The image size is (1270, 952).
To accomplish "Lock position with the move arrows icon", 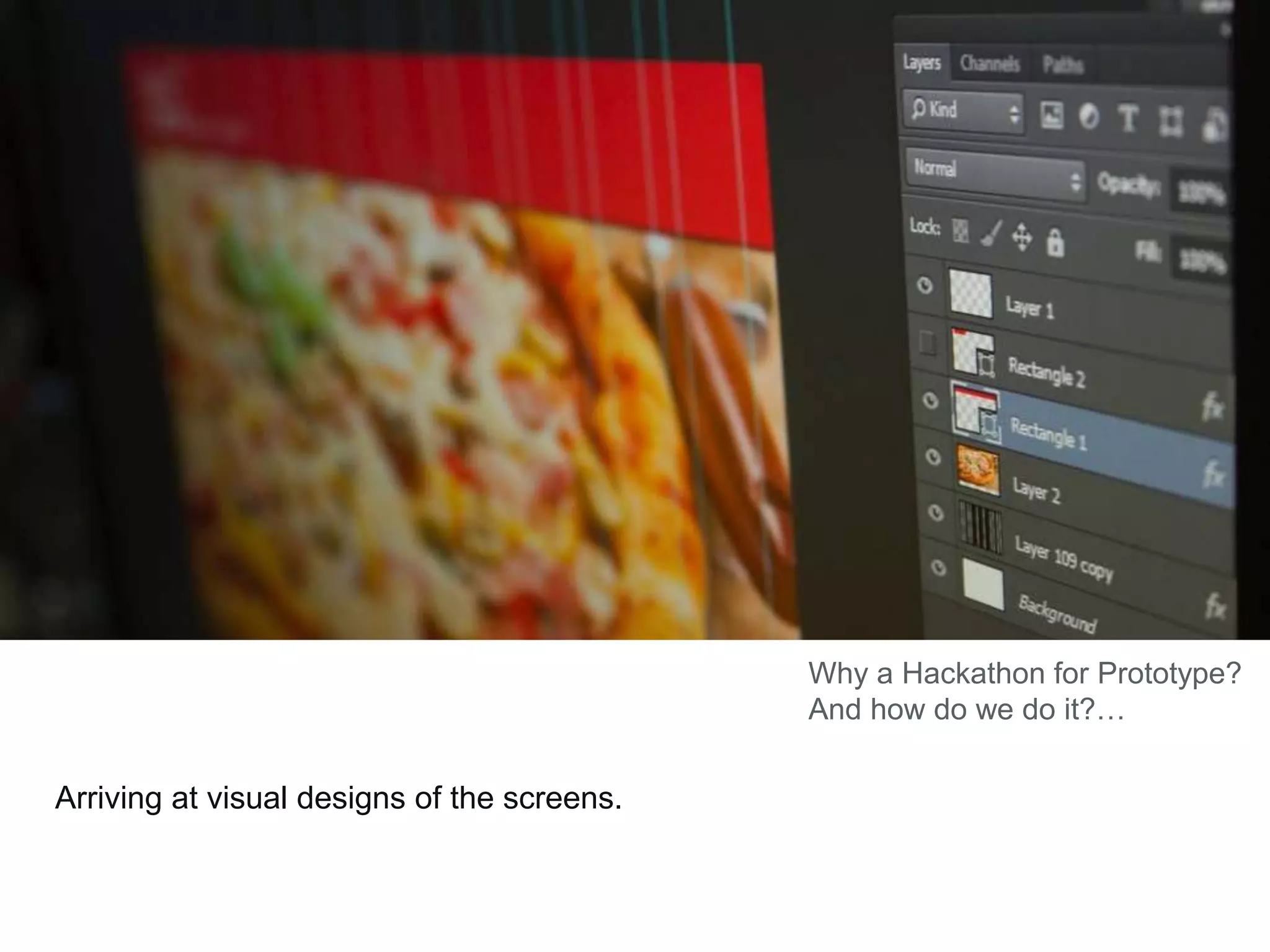I will click(1022, 237).
